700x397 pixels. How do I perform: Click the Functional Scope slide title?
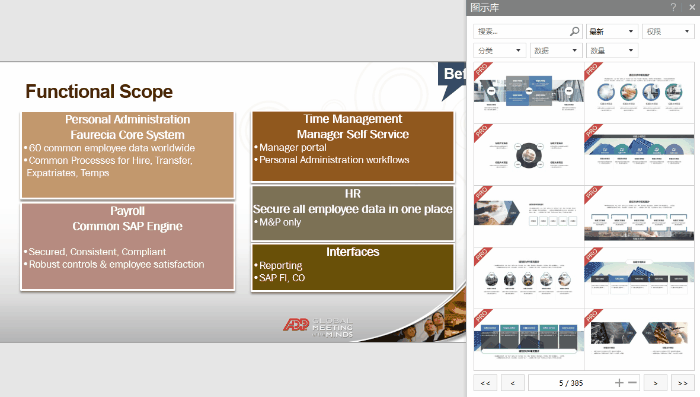pyautogui.click(x=99, y=92)
